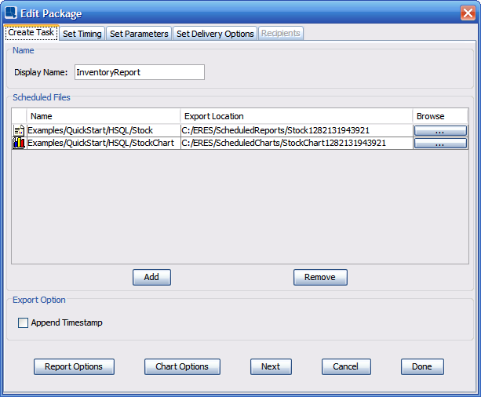
Task: Browse export location for Stock report
Action: (440, 130)
